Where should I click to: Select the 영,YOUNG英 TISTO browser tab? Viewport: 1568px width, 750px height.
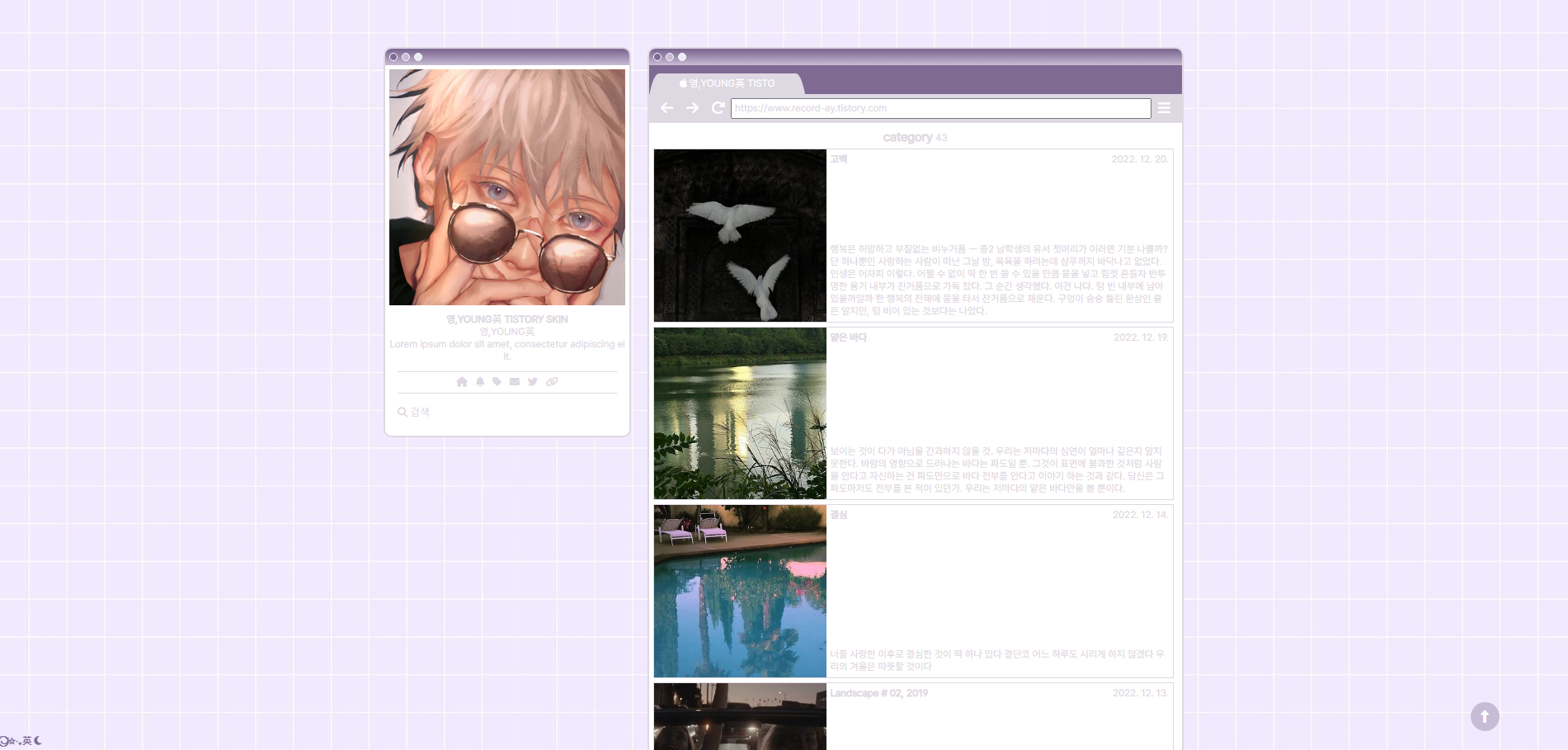(x=727, y=83)
